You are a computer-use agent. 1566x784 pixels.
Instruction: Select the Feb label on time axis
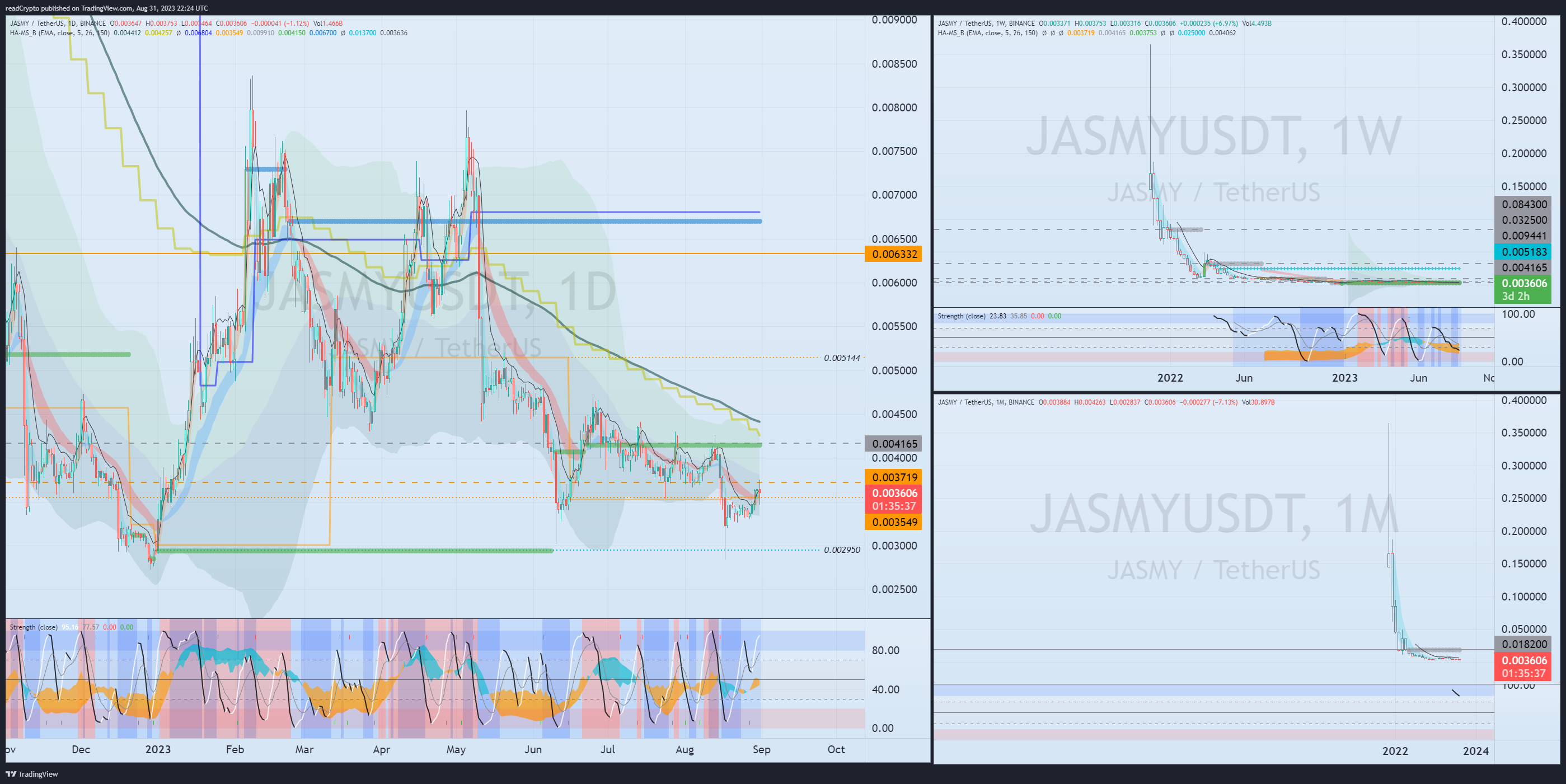(235, 749)
